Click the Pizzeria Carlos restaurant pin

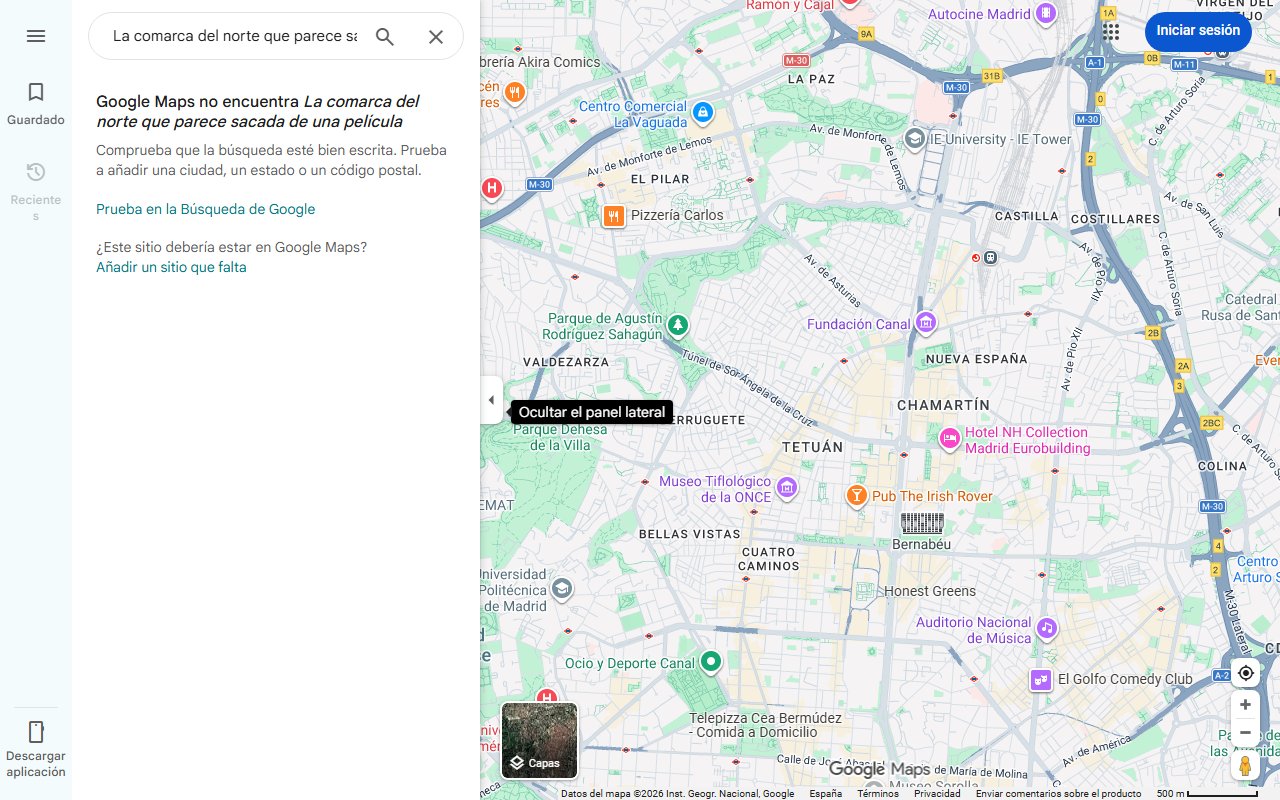[x=614, y=215]
